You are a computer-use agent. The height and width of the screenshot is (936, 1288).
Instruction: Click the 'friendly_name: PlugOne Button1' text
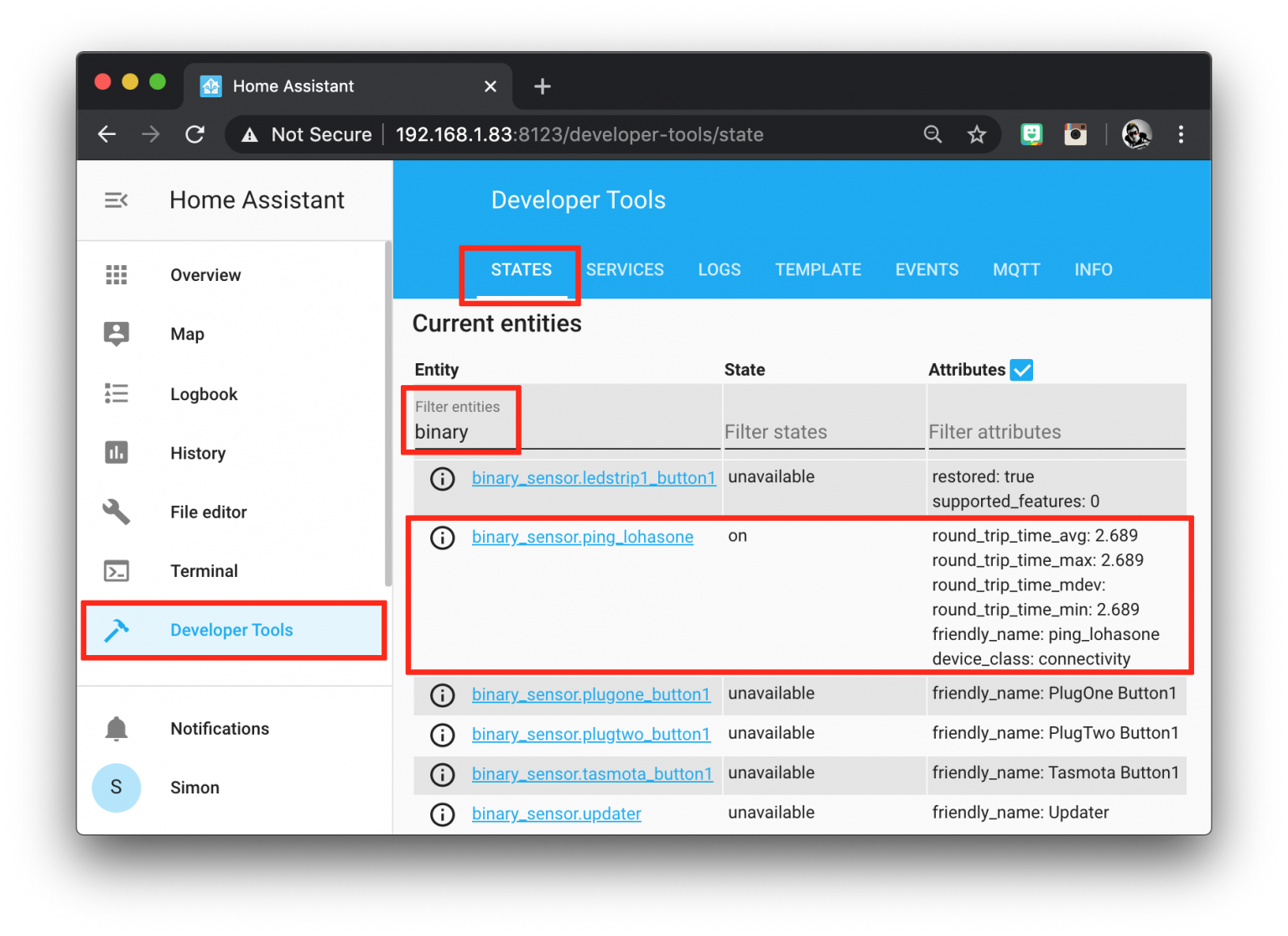click(1054, 694)
